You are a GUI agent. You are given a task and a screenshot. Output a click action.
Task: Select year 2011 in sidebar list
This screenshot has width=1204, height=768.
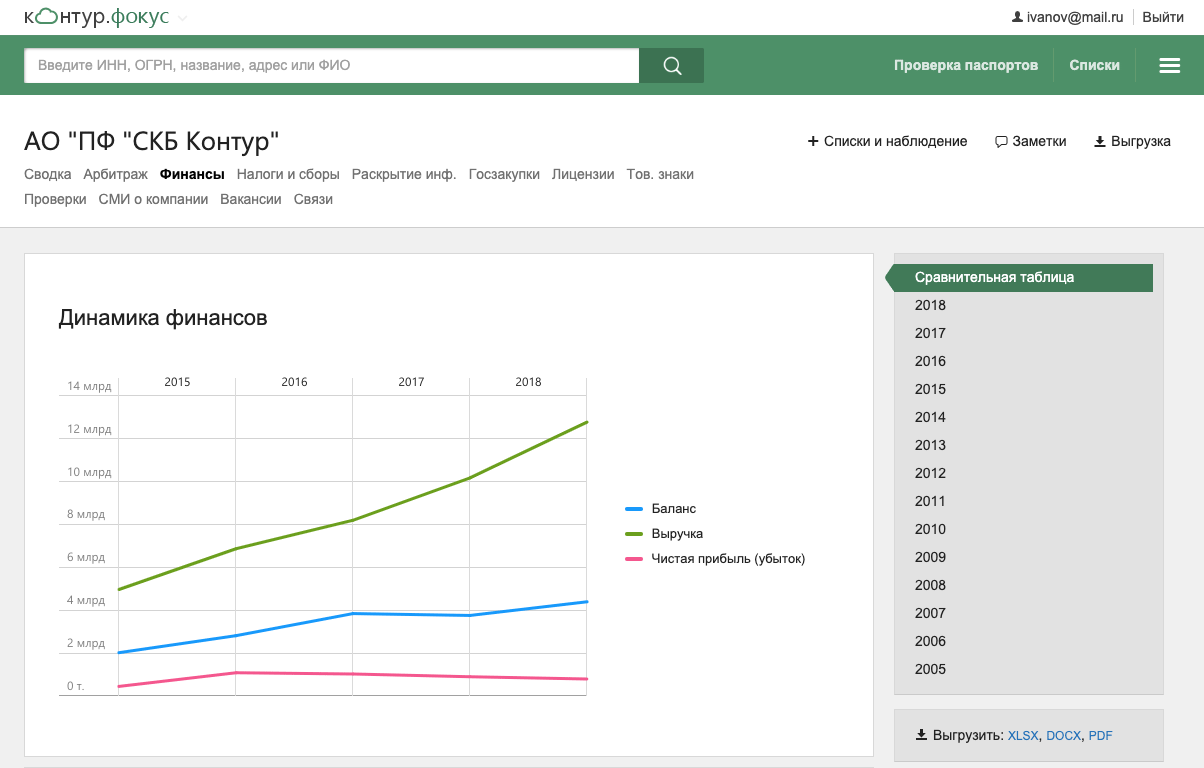point(930,501)
